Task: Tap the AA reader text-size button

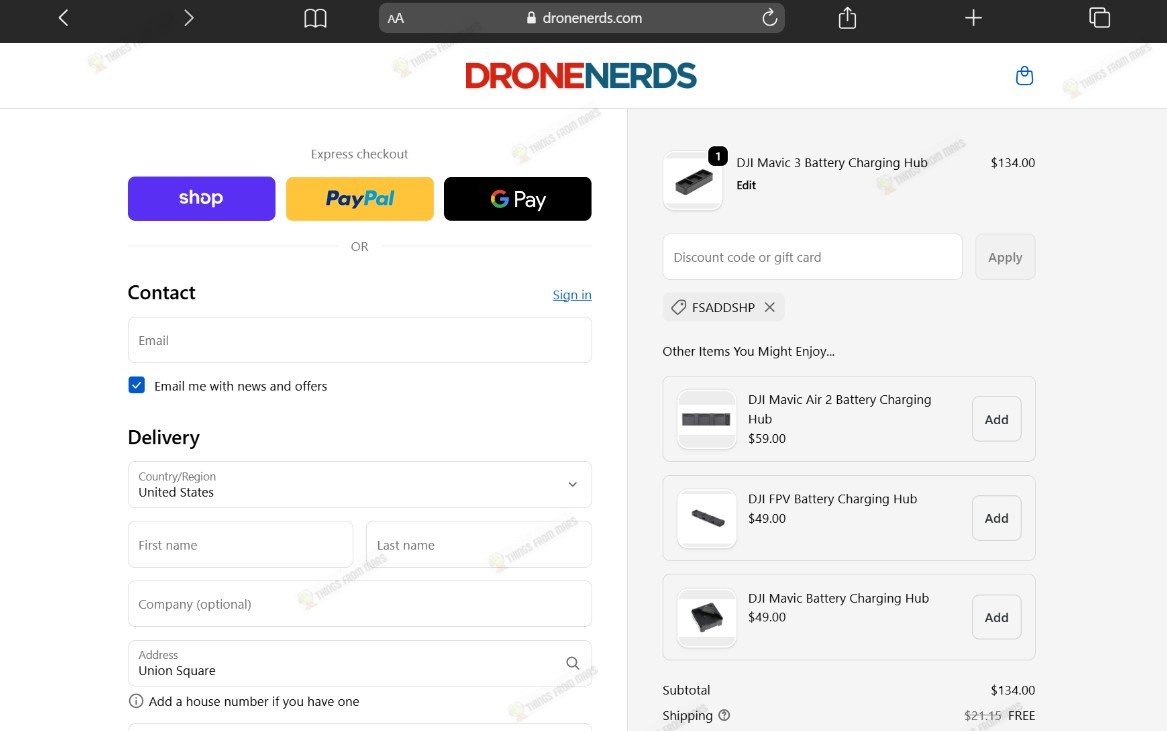Action: click(396, 19)
